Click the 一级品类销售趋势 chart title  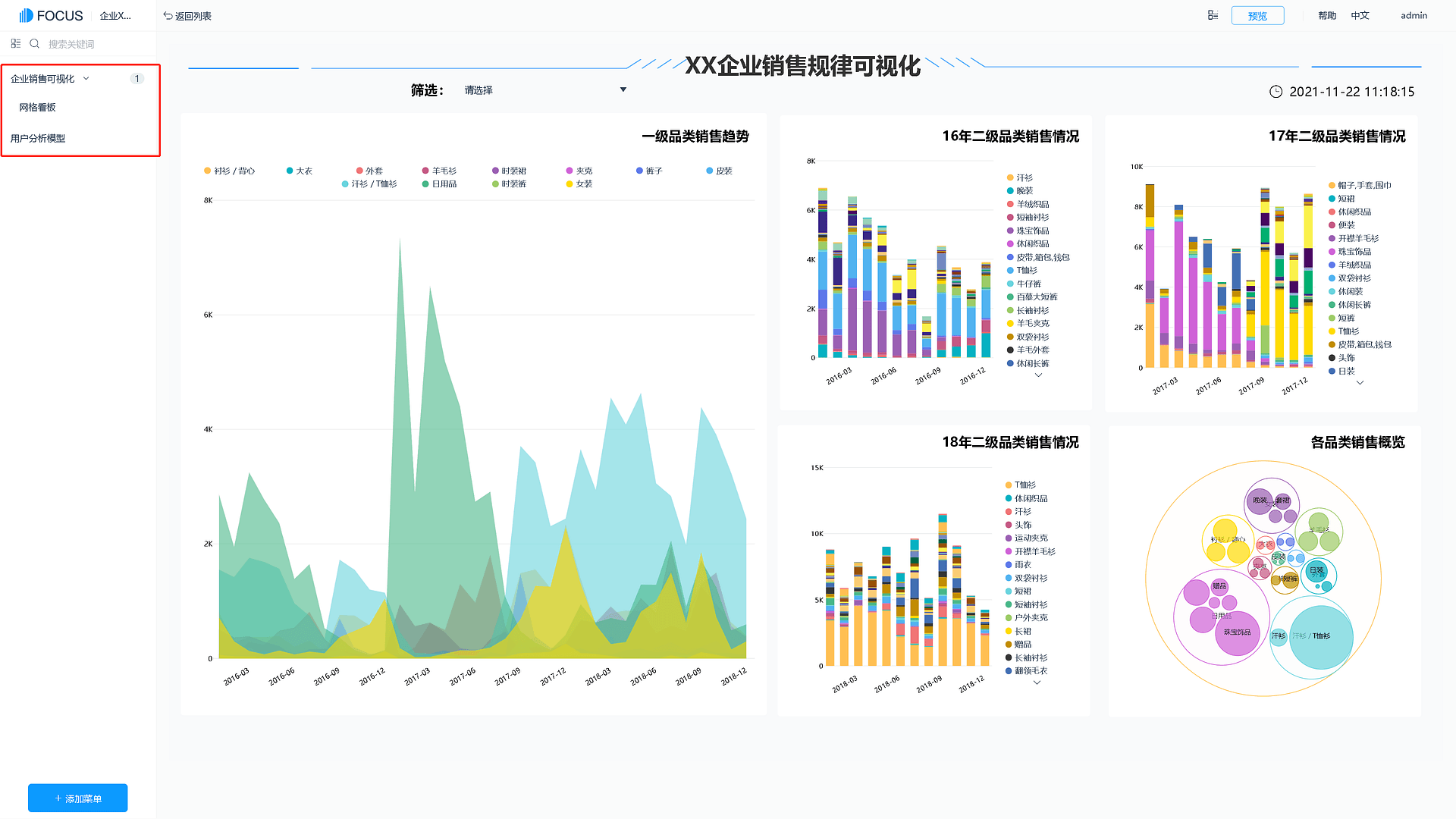695,136
